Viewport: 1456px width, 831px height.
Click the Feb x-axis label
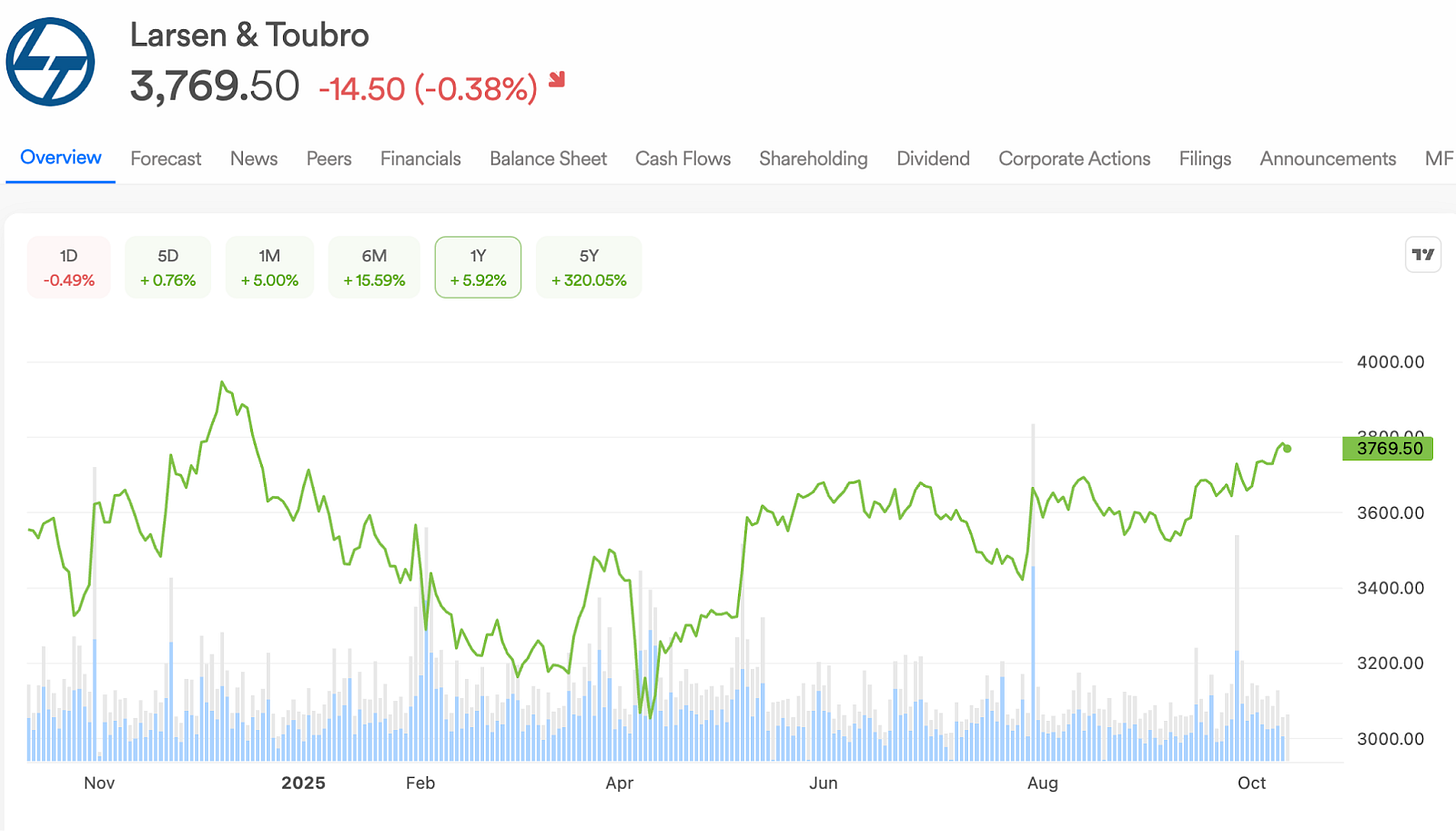pyautogui.click(x=420, y=782)
